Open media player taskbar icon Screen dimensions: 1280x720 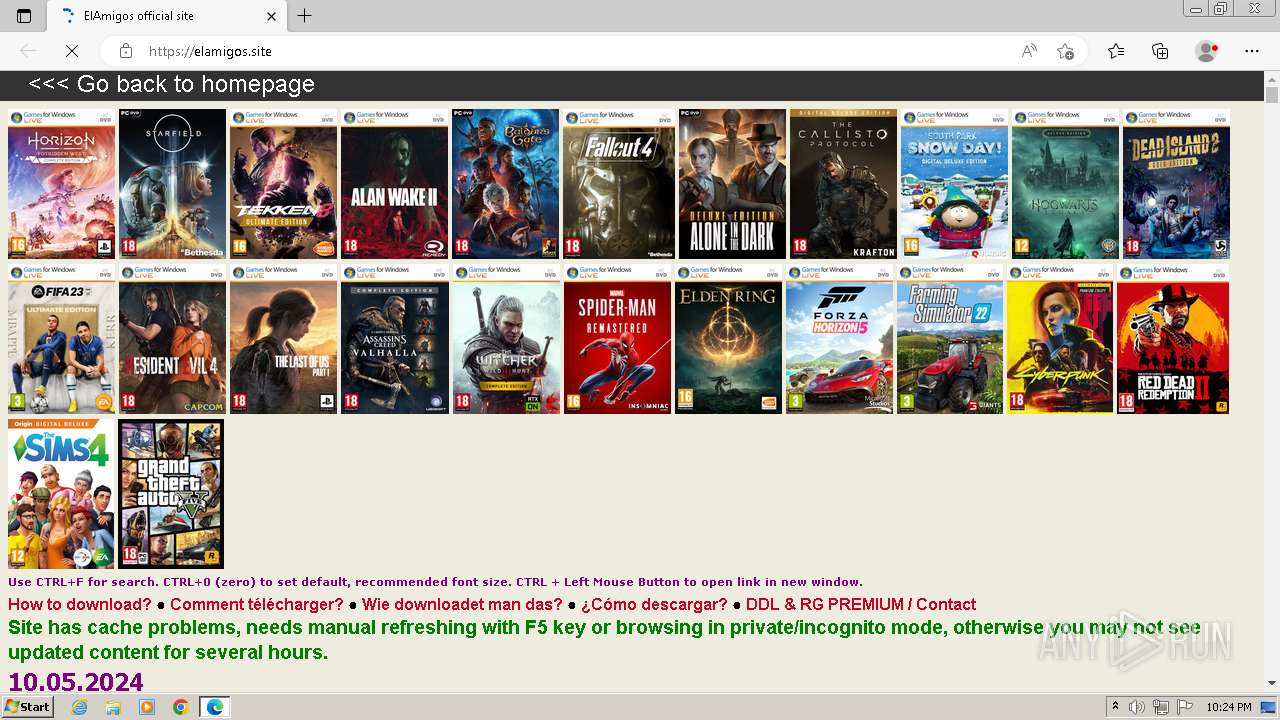[x=147, y=707]
